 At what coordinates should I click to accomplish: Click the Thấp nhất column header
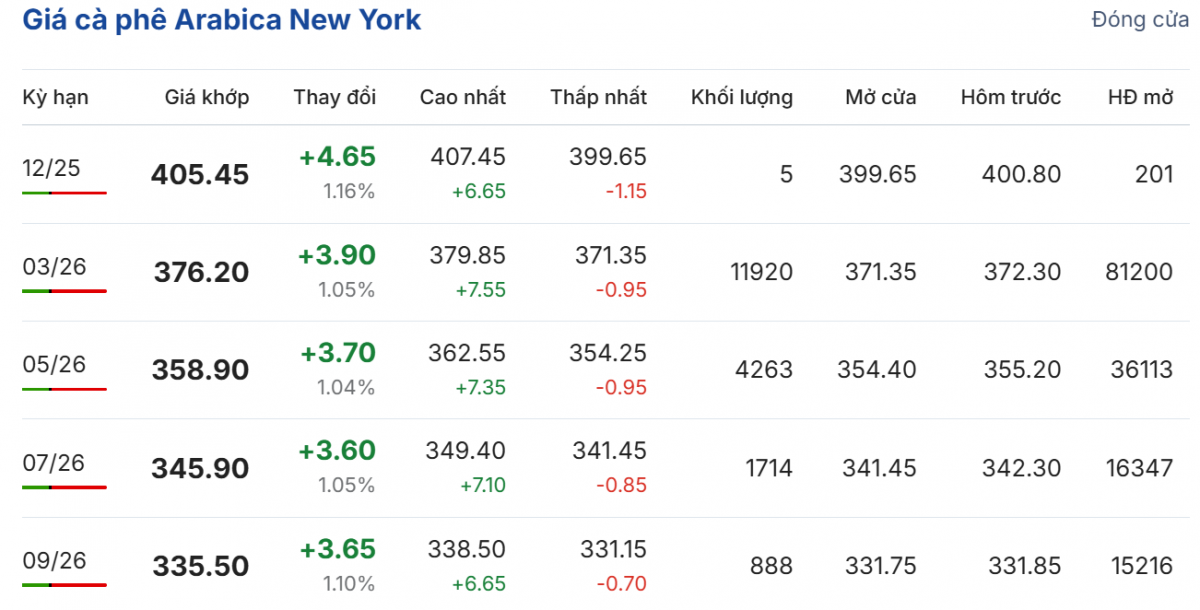598,97
